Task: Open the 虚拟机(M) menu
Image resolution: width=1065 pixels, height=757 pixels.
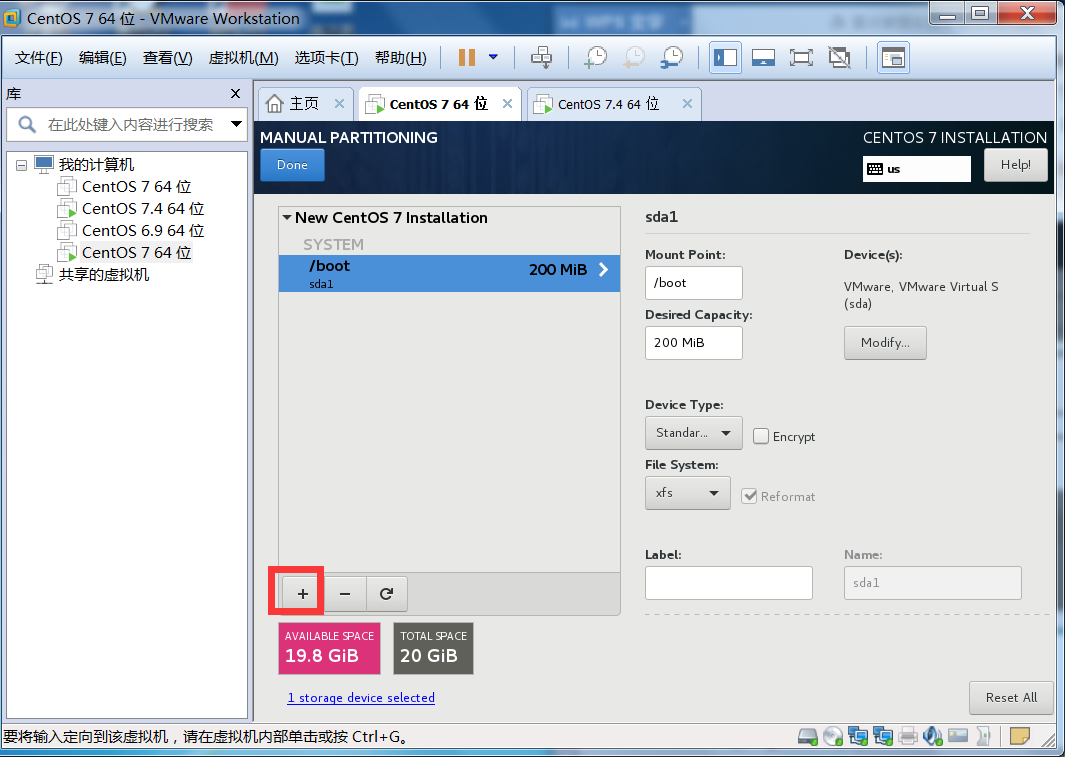Action: (x=243, y=58)
